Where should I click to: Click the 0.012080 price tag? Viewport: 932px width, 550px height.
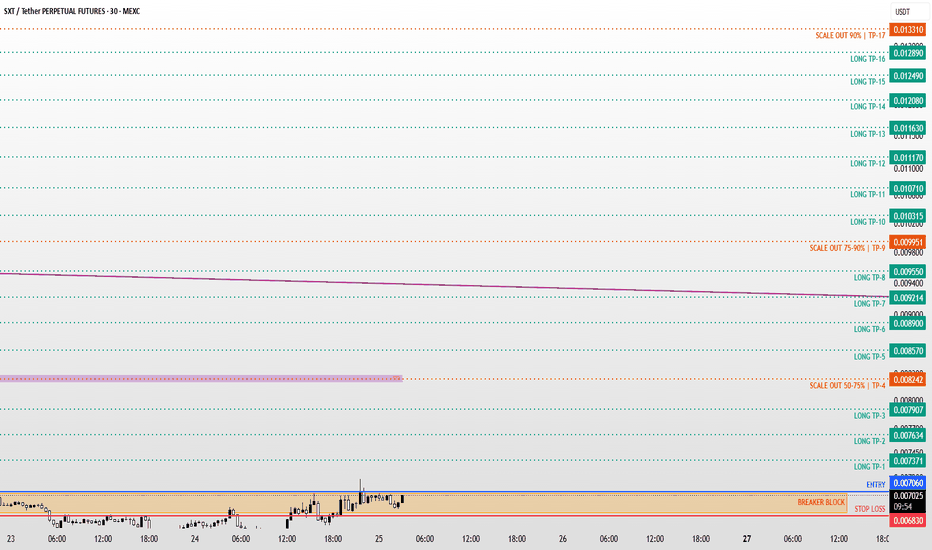pos(908,101)
